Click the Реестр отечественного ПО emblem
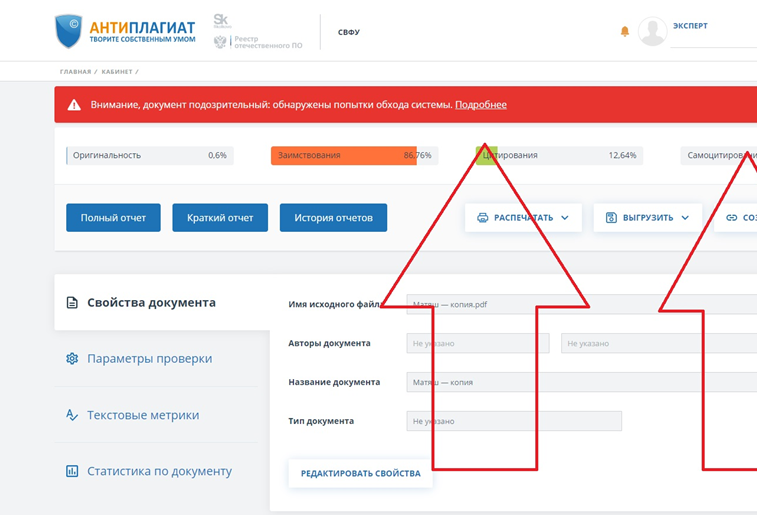The image size is (757, 515). click(220, 42)
